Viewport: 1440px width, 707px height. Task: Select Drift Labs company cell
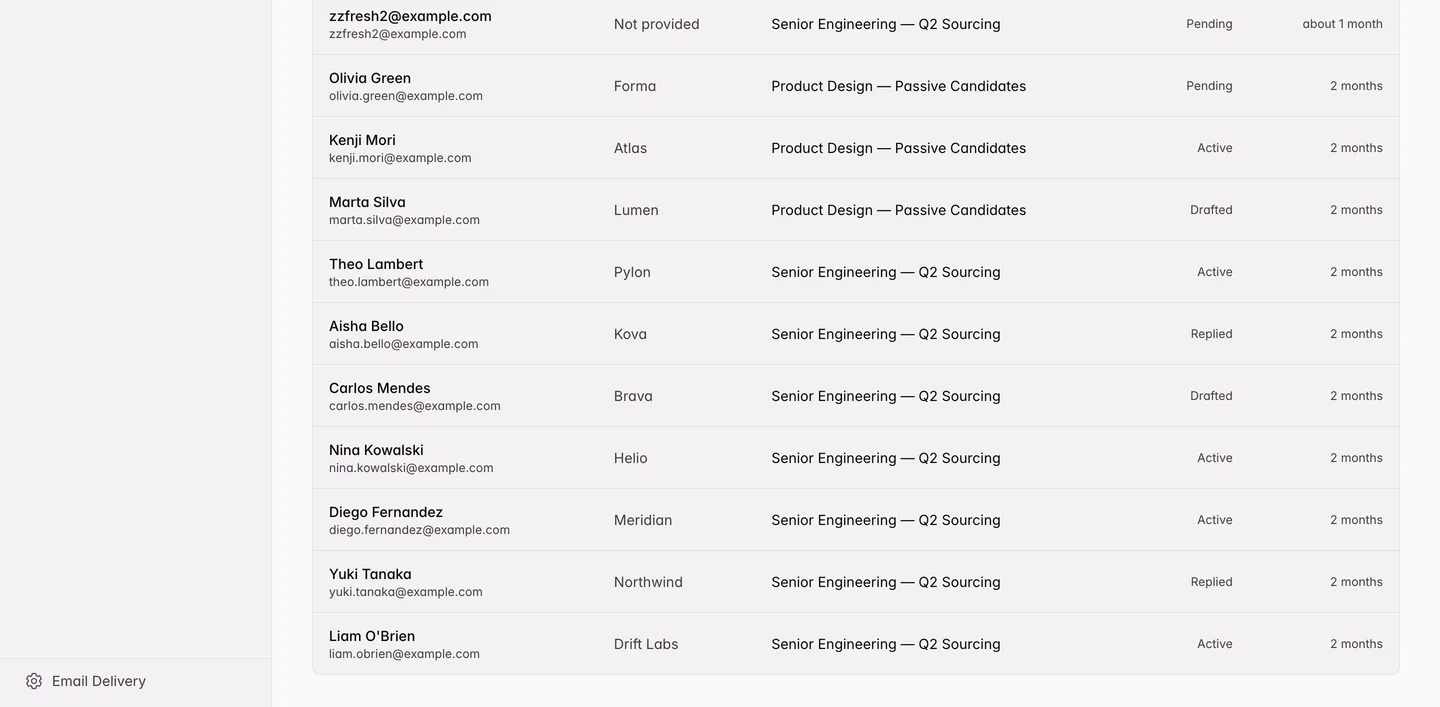coord(646,644)
